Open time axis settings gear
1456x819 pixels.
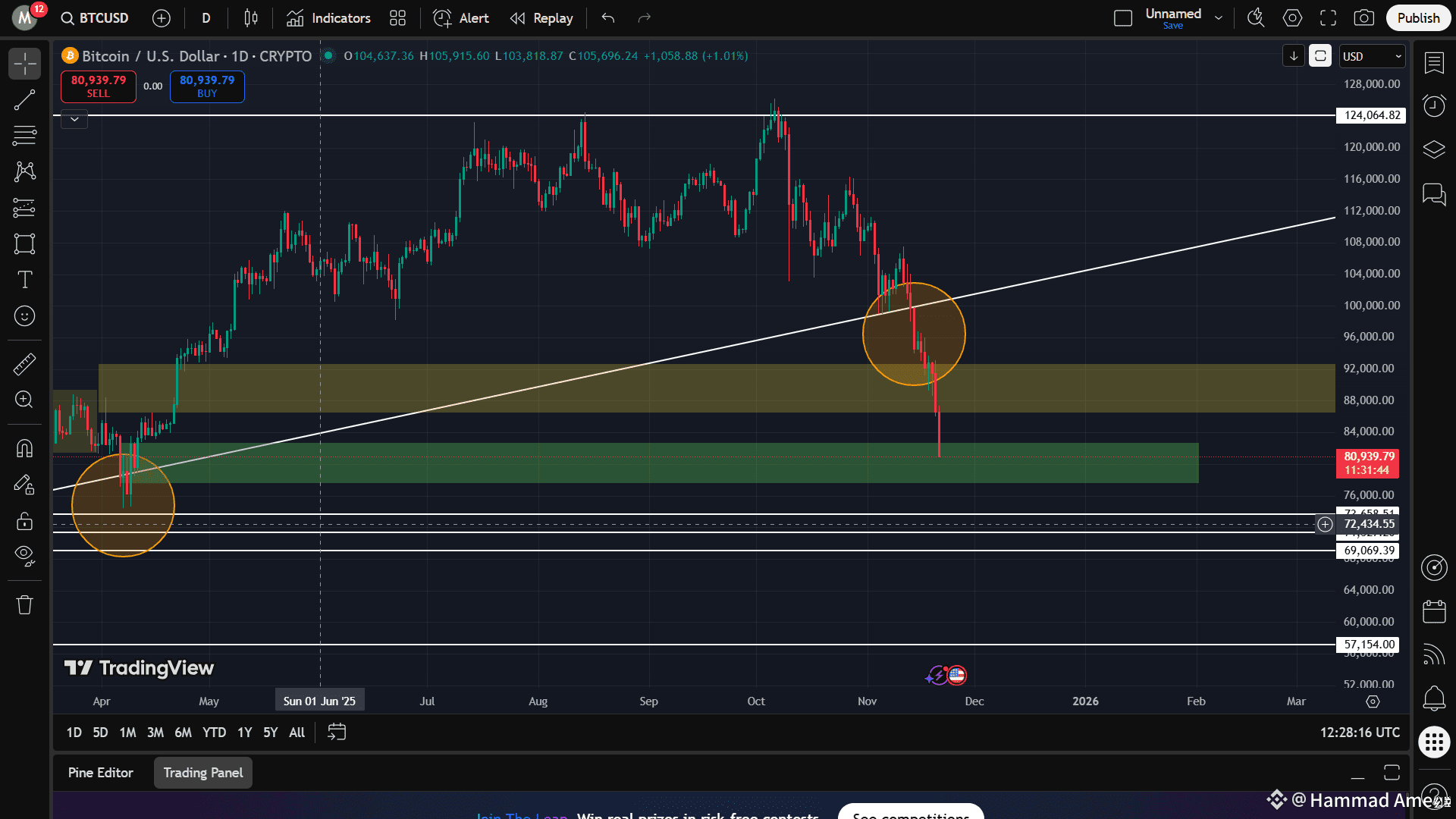coord(1373,701)
